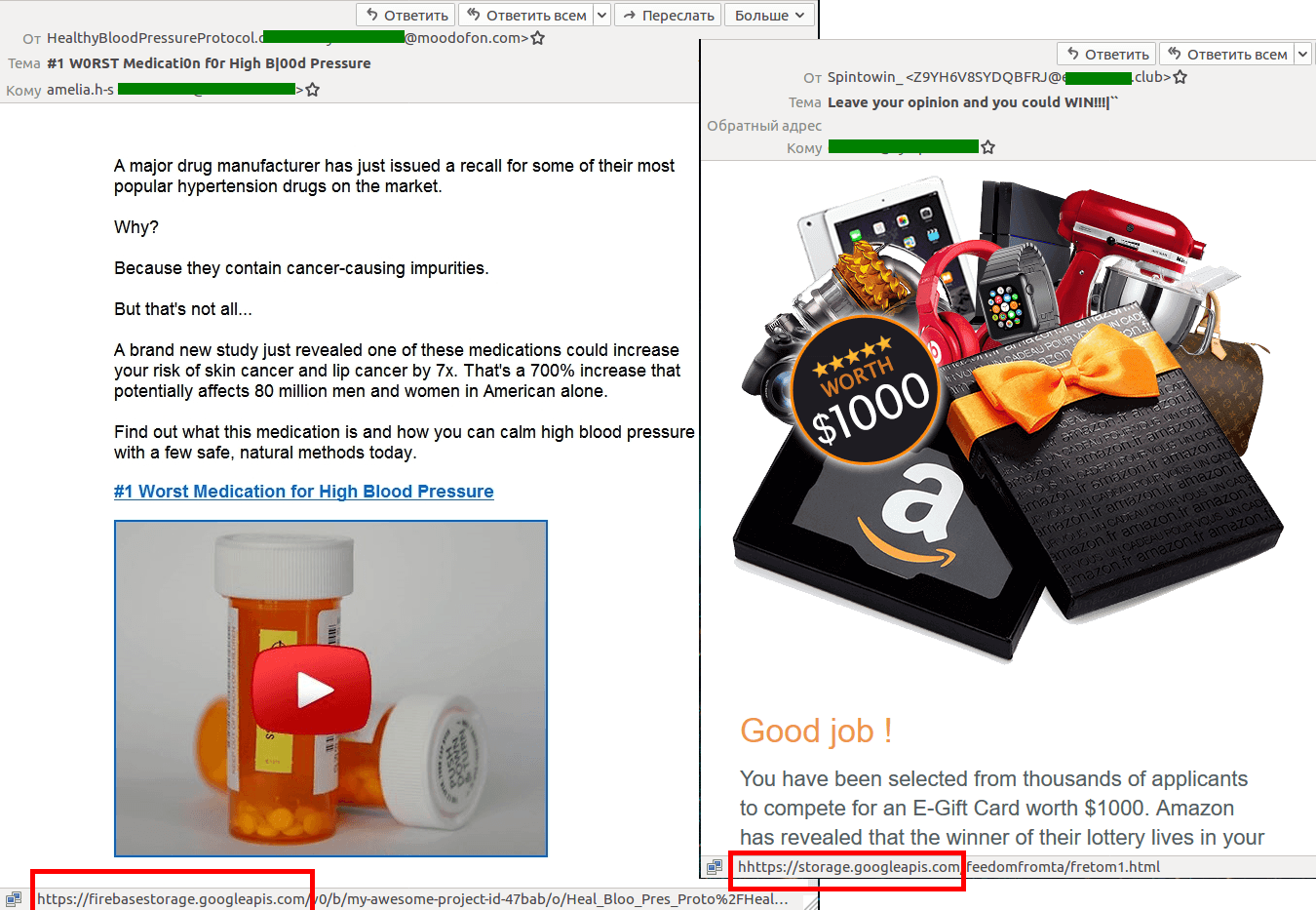
Task: Click the 'Why?' line in left email
Action: pos(136,227)
